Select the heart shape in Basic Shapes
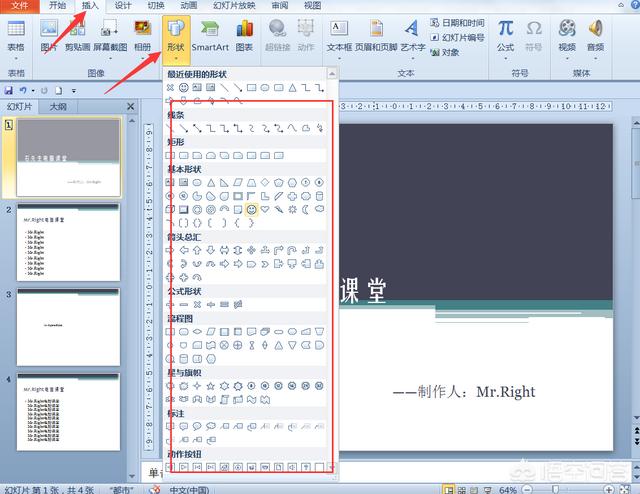Screen dimensions: 640x494 pos(265,209)
